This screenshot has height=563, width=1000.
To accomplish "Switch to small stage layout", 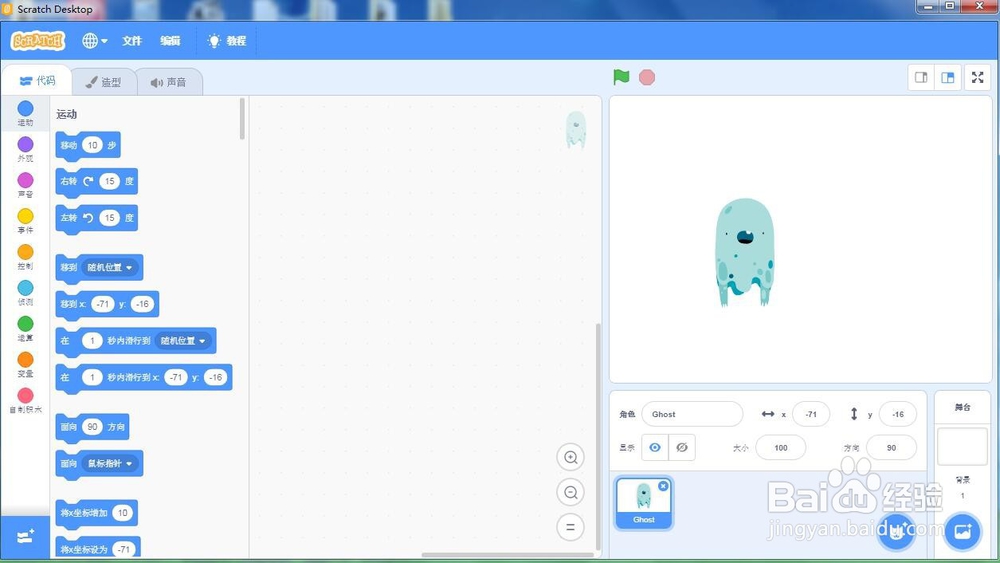I will click(x=921, y=77).
